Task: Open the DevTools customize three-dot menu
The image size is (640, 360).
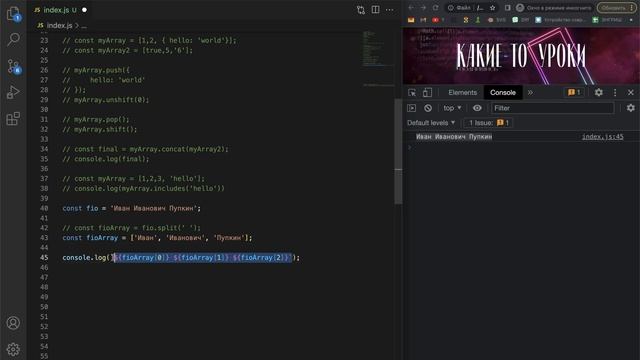Action: pyautogui.click(x=615, y=93)
